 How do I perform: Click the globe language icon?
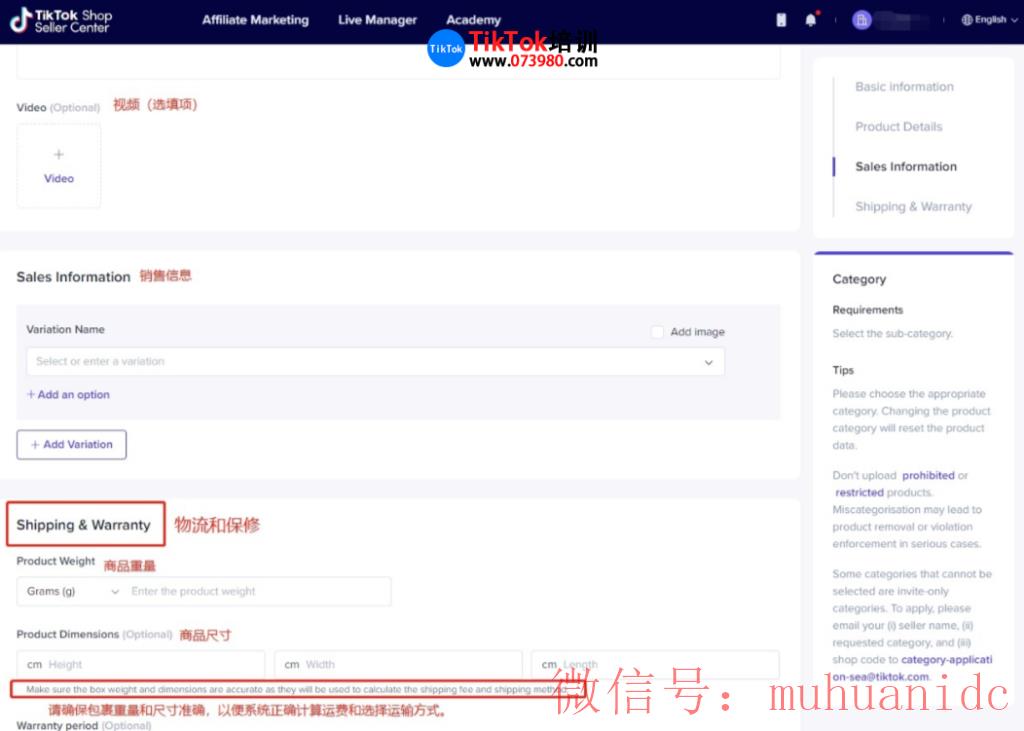pos(966,19)
